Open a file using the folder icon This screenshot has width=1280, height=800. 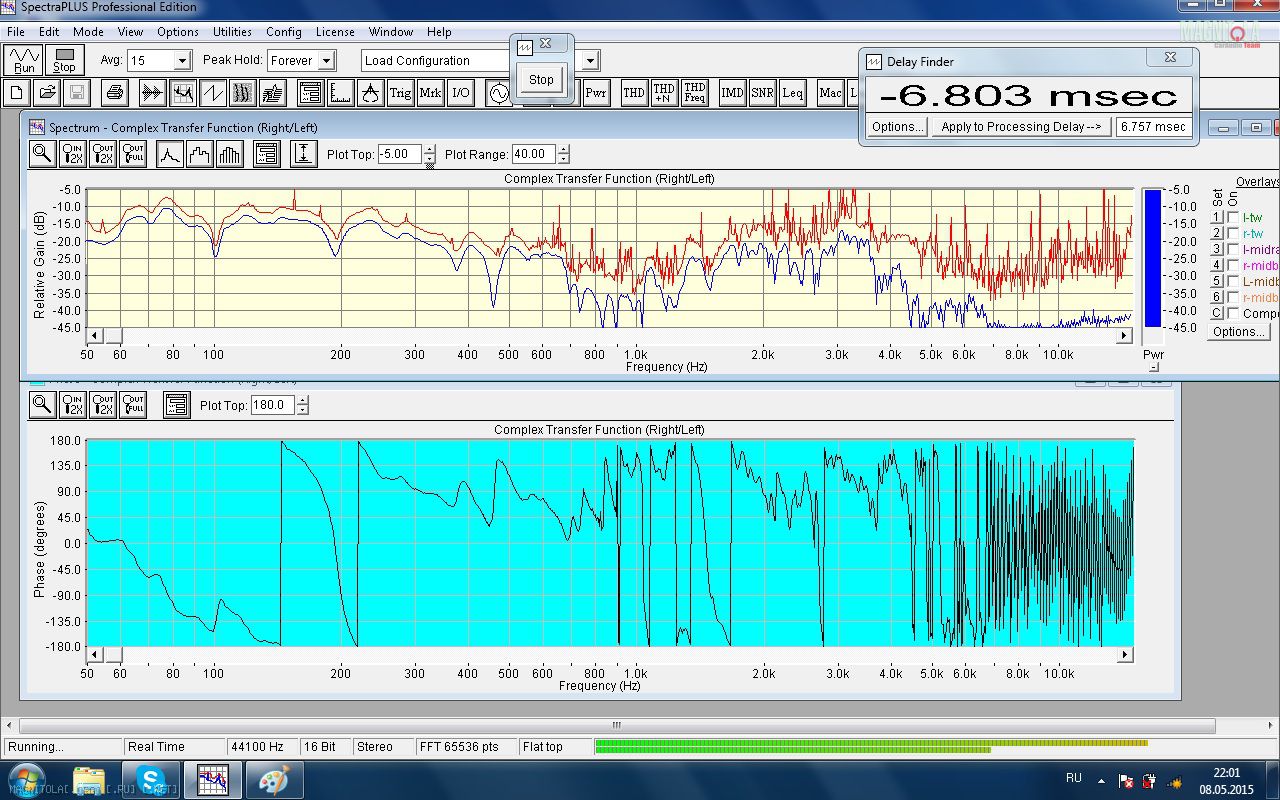(46, 93)
